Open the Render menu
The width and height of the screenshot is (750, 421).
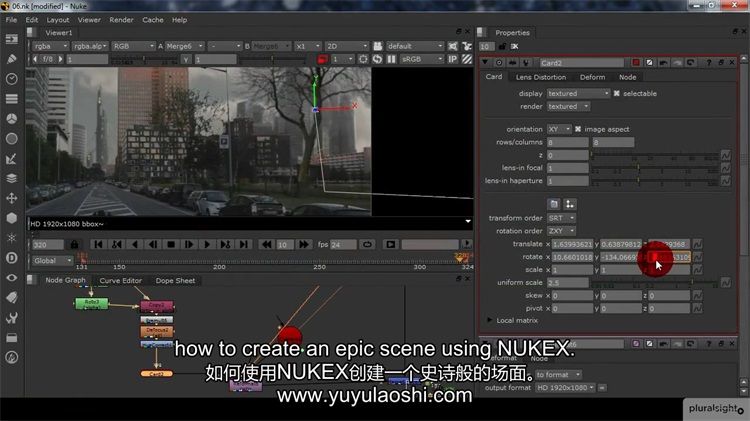pyautogui.click(x=121, y=20)
